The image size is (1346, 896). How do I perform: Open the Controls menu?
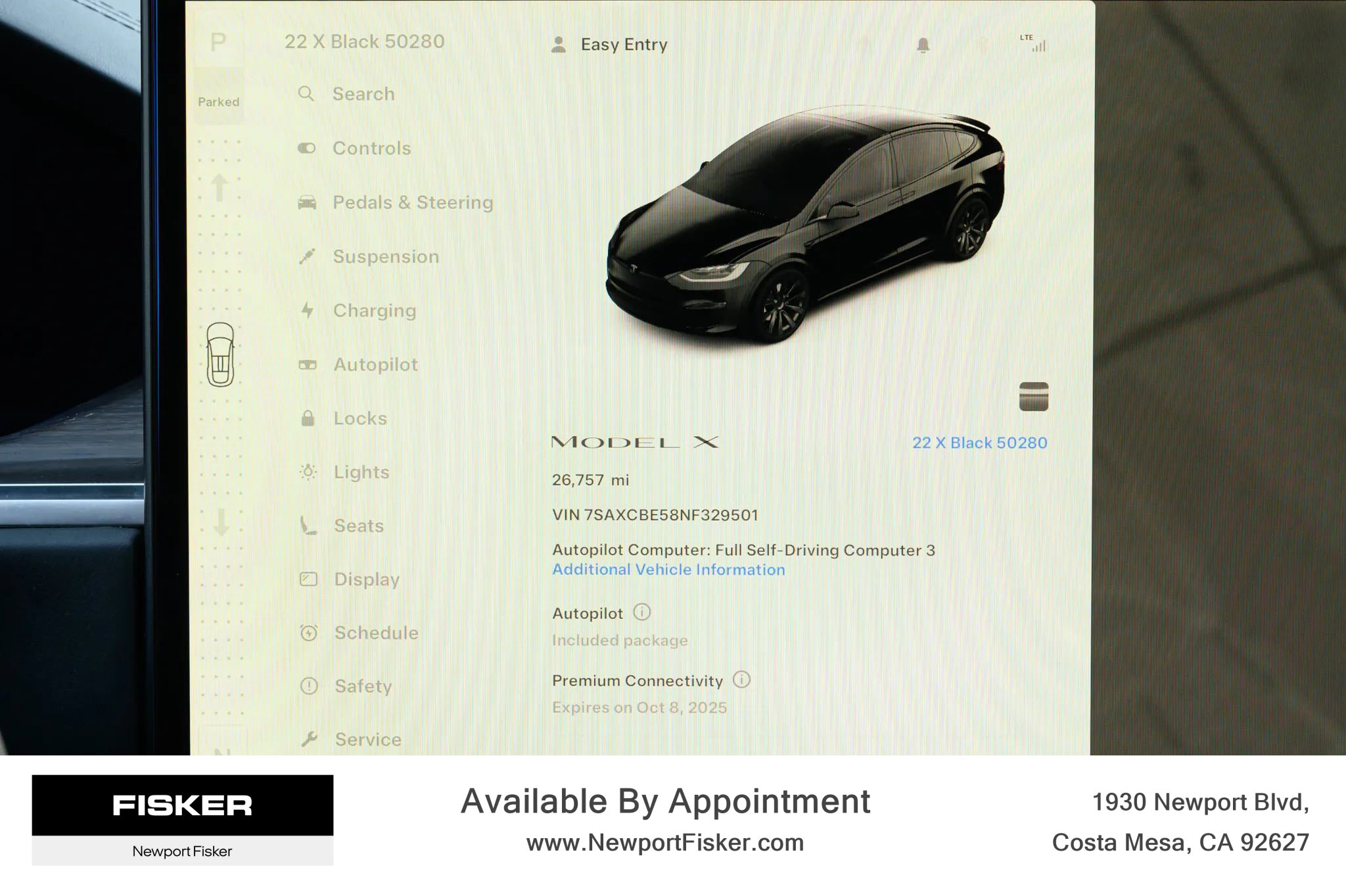pos(371,148)
